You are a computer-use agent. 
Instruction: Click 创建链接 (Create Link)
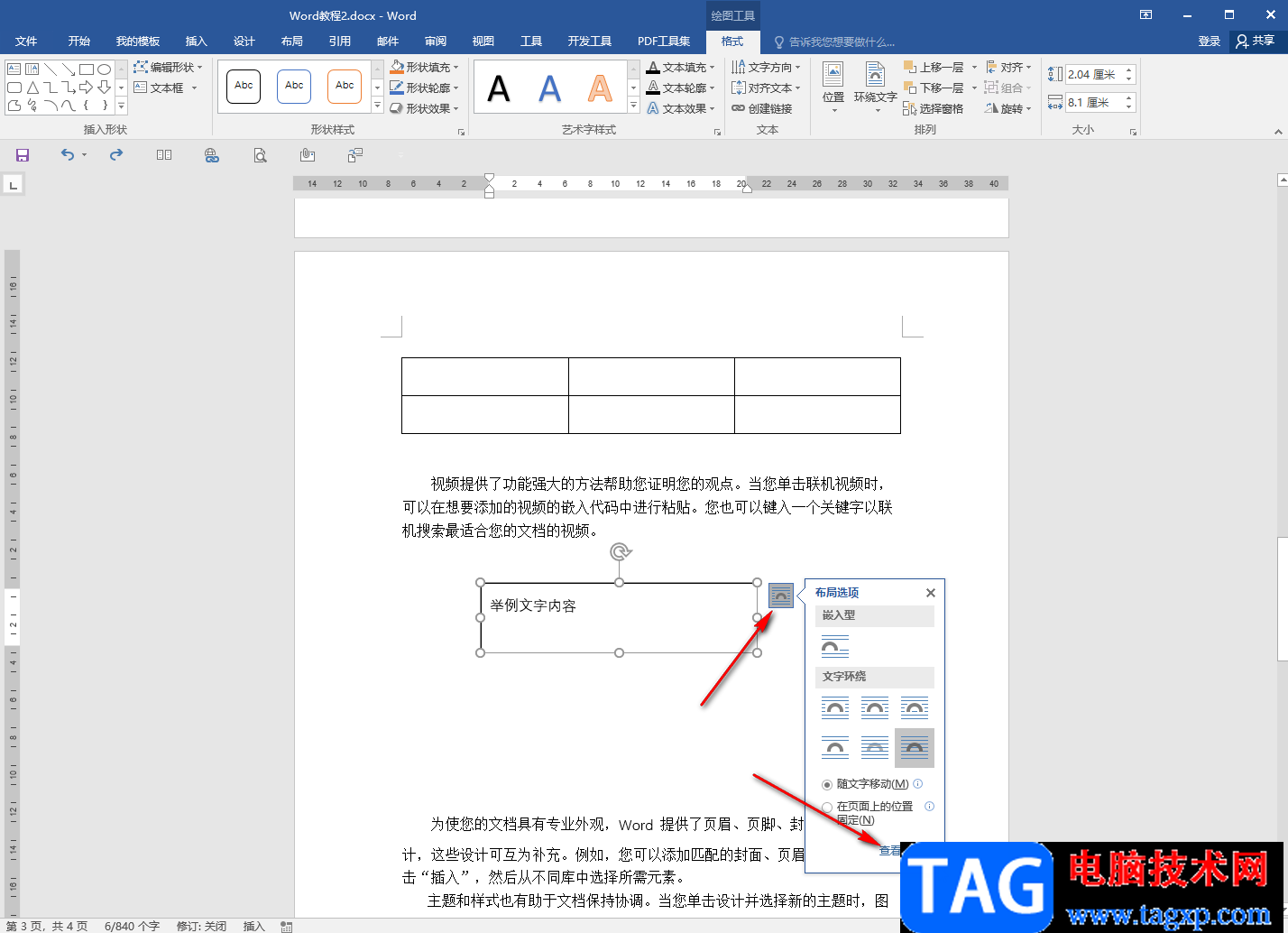(x=762, y=109)
